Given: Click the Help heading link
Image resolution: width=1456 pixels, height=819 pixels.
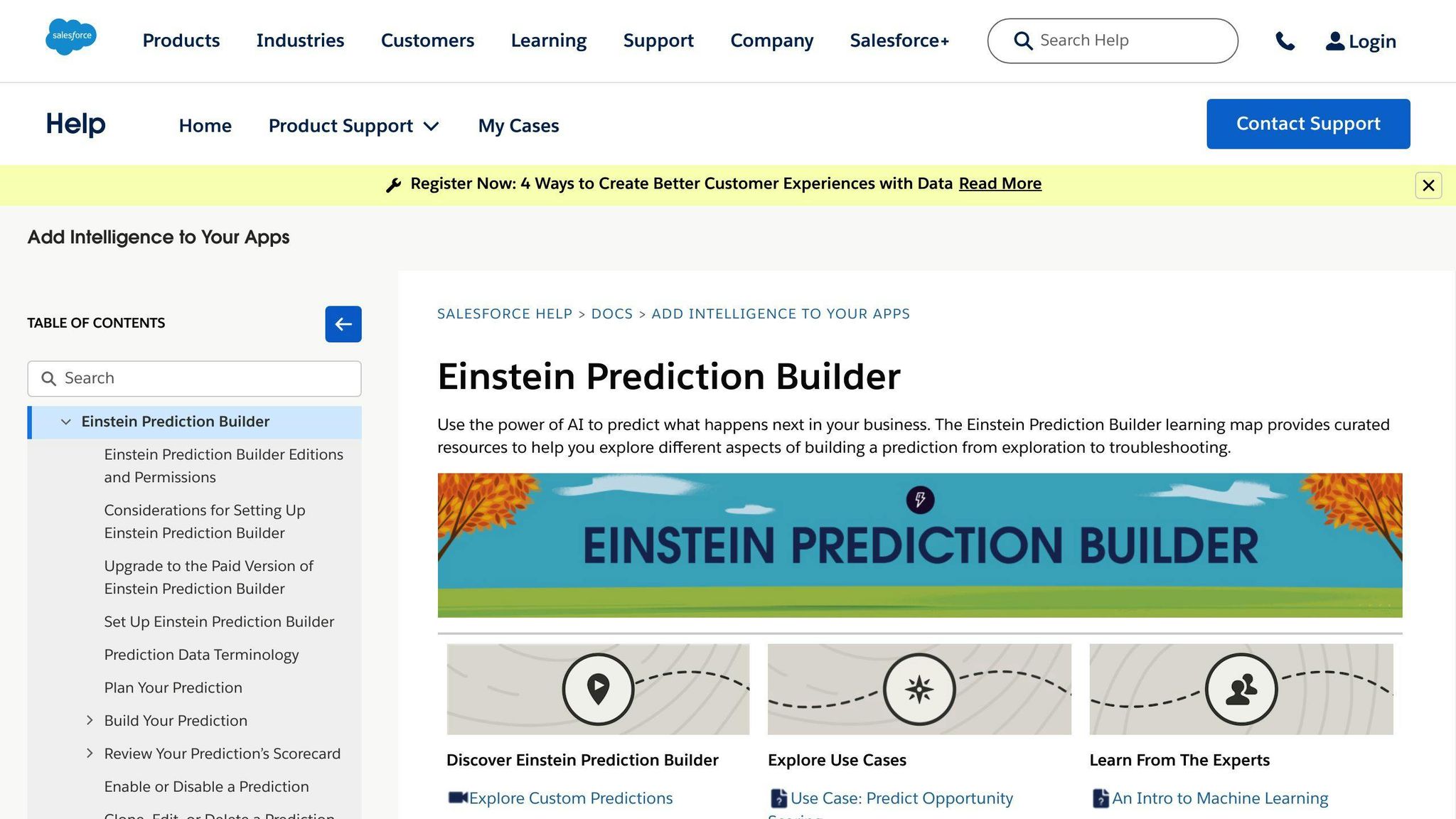Looking at the screenshot, I should [75, 124].
